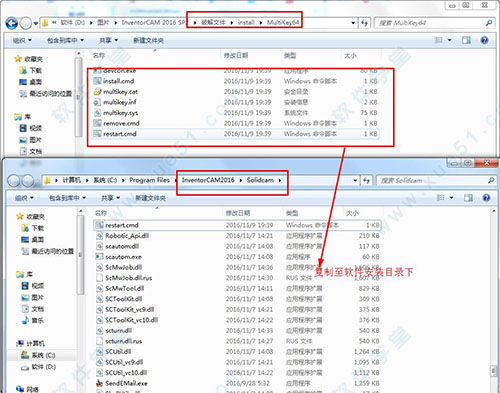The image size is (500, 393).
Task: Expand 包含到库中 dropdown in lower window
Action: click(x=67, y=198)
